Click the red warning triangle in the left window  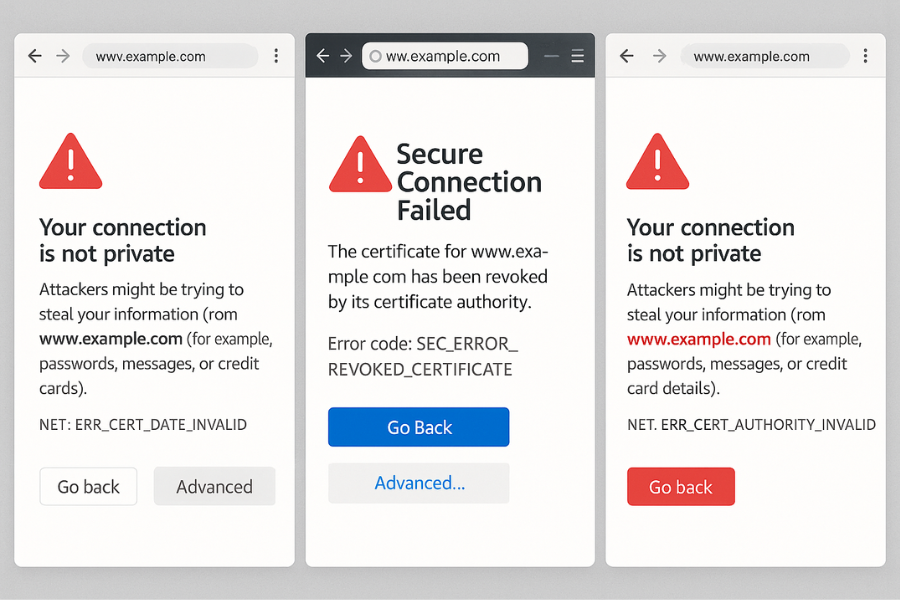[x=71, y=160]
